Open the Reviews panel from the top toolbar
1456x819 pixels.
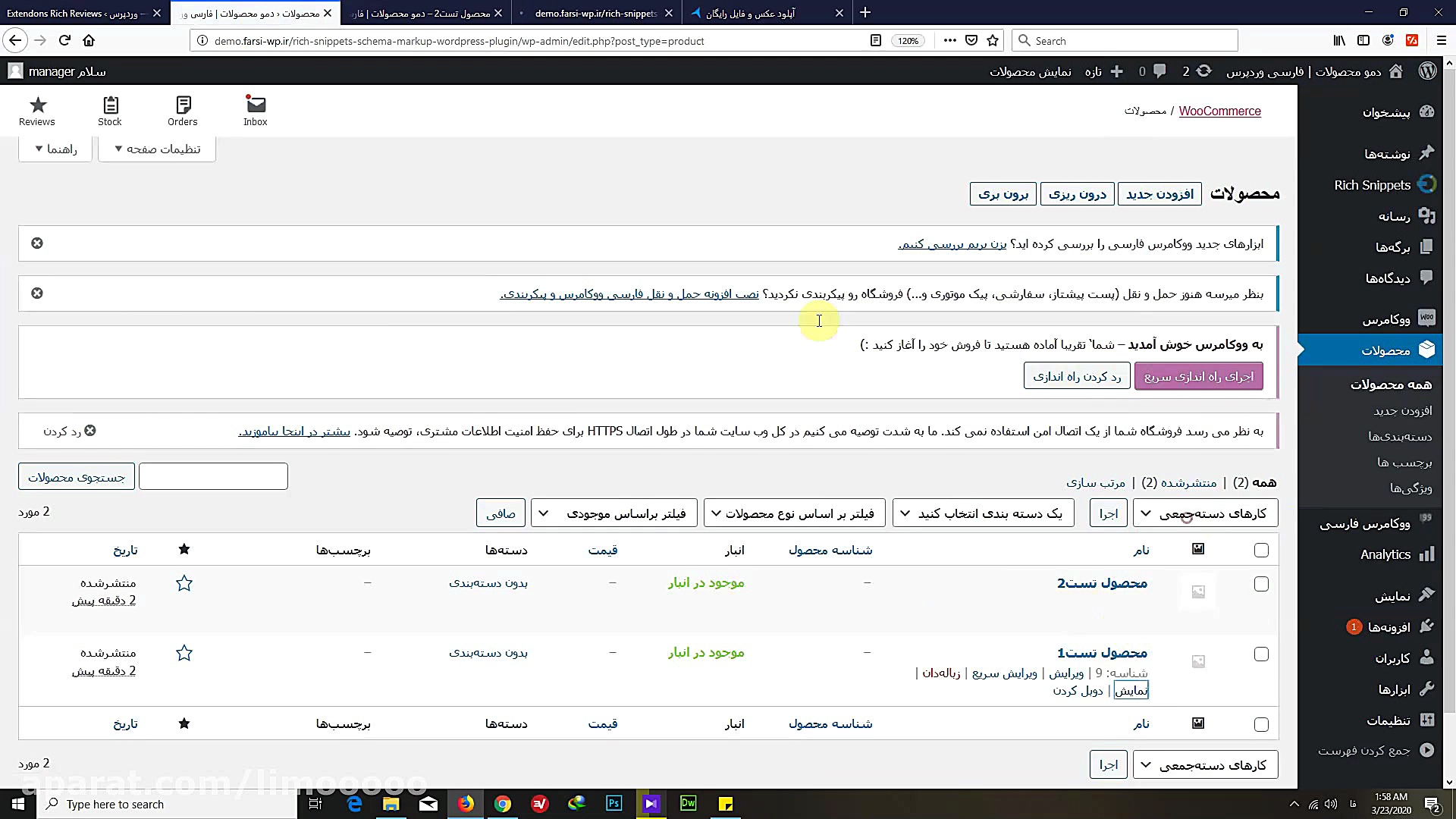36,110
